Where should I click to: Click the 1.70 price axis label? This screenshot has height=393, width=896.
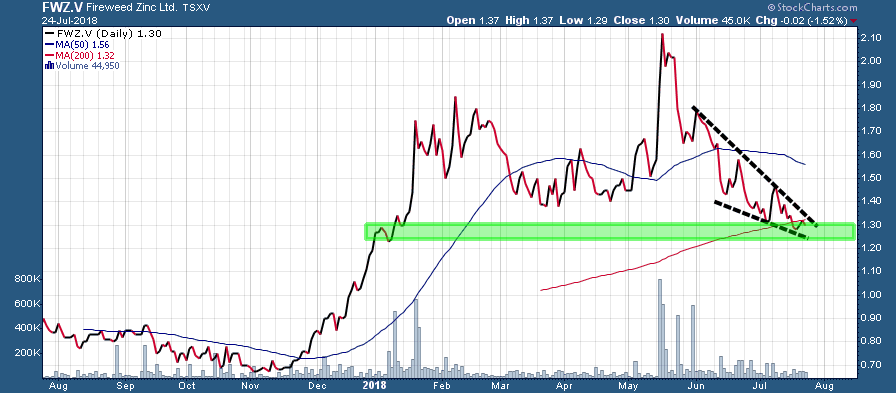871,131
